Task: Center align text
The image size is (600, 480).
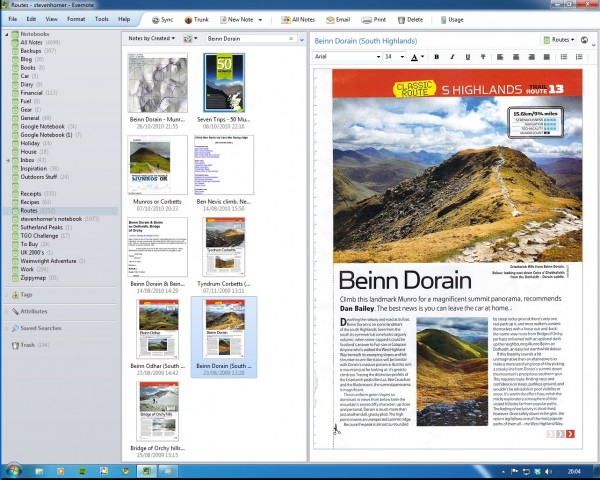Action: (x=516, y=57)
